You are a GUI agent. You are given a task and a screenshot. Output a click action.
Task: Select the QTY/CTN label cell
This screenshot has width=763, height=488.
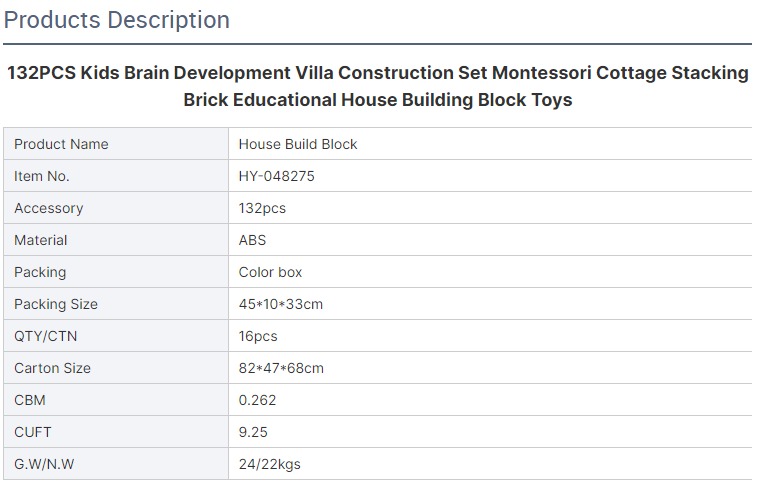click(x=116, y=336)
